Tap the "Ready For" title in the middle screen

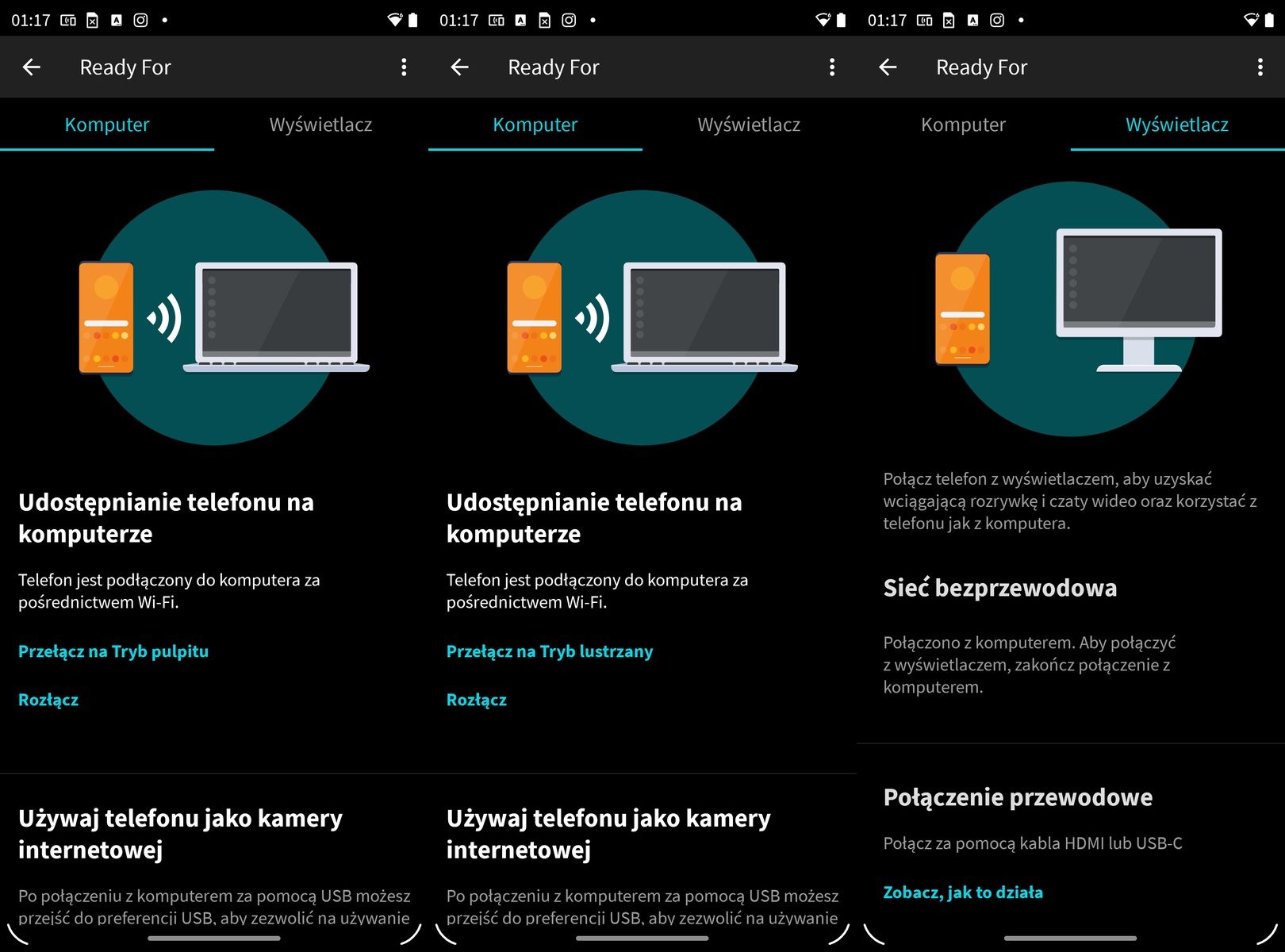click(554, 67)
